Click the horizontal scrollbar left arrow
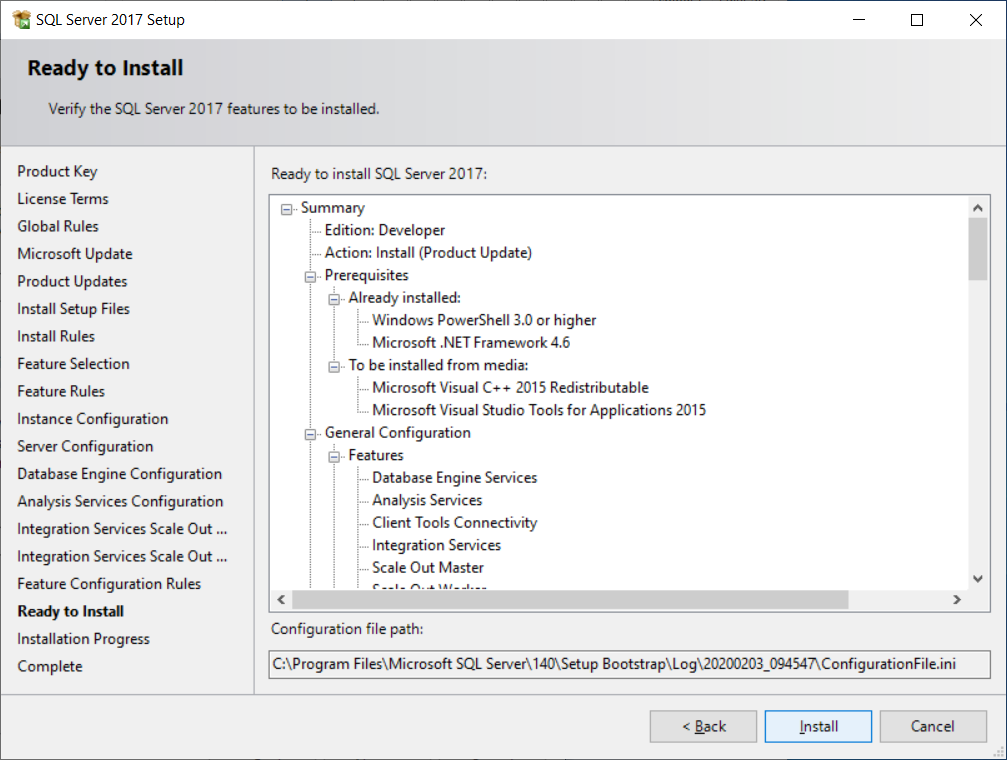This screenshot has height=760, width=1007. tap(282, 600)
